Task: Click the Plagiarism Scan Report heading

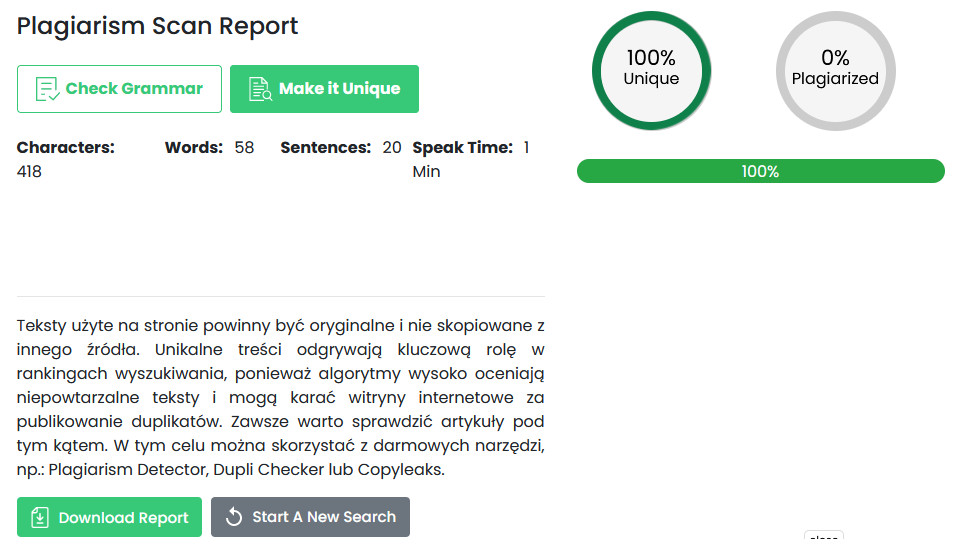Action: pyautogui.click(x=157, y=26)
